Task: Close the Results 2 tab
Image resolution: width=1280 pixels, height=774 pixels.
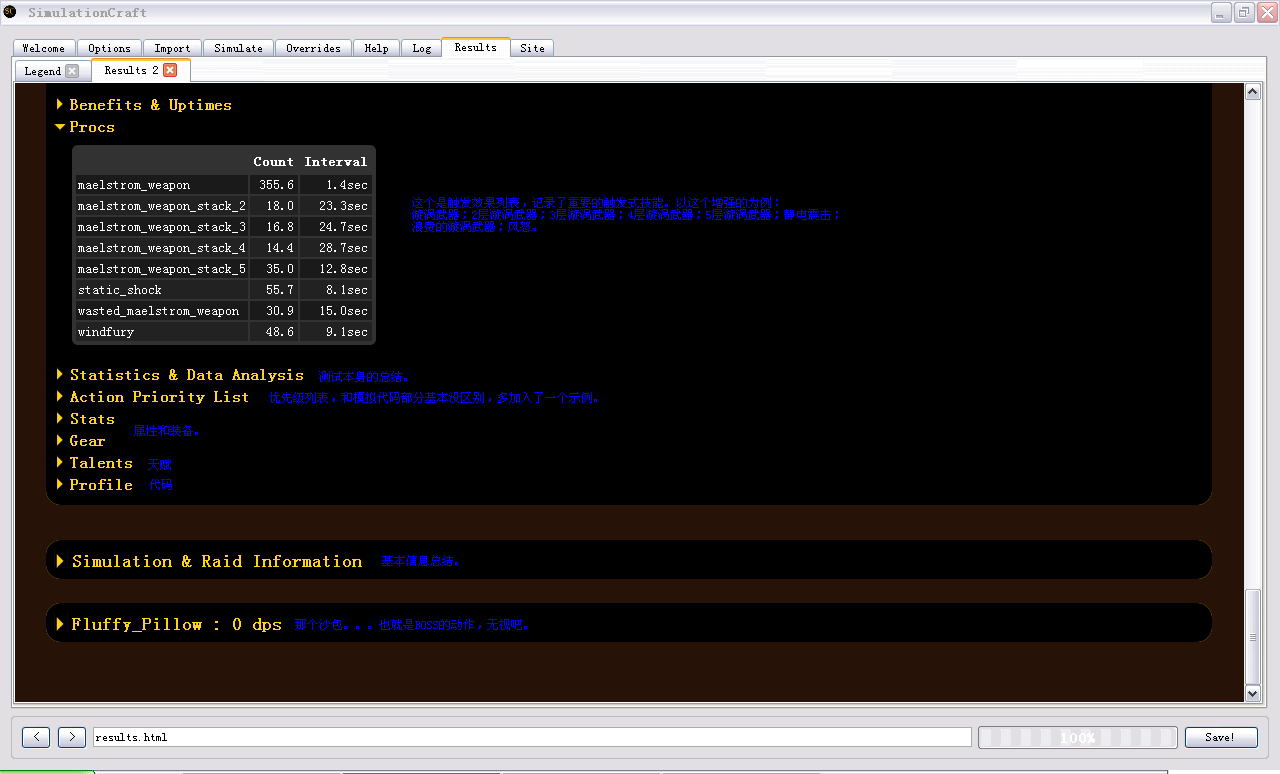Action: click(x=170, y=70)
